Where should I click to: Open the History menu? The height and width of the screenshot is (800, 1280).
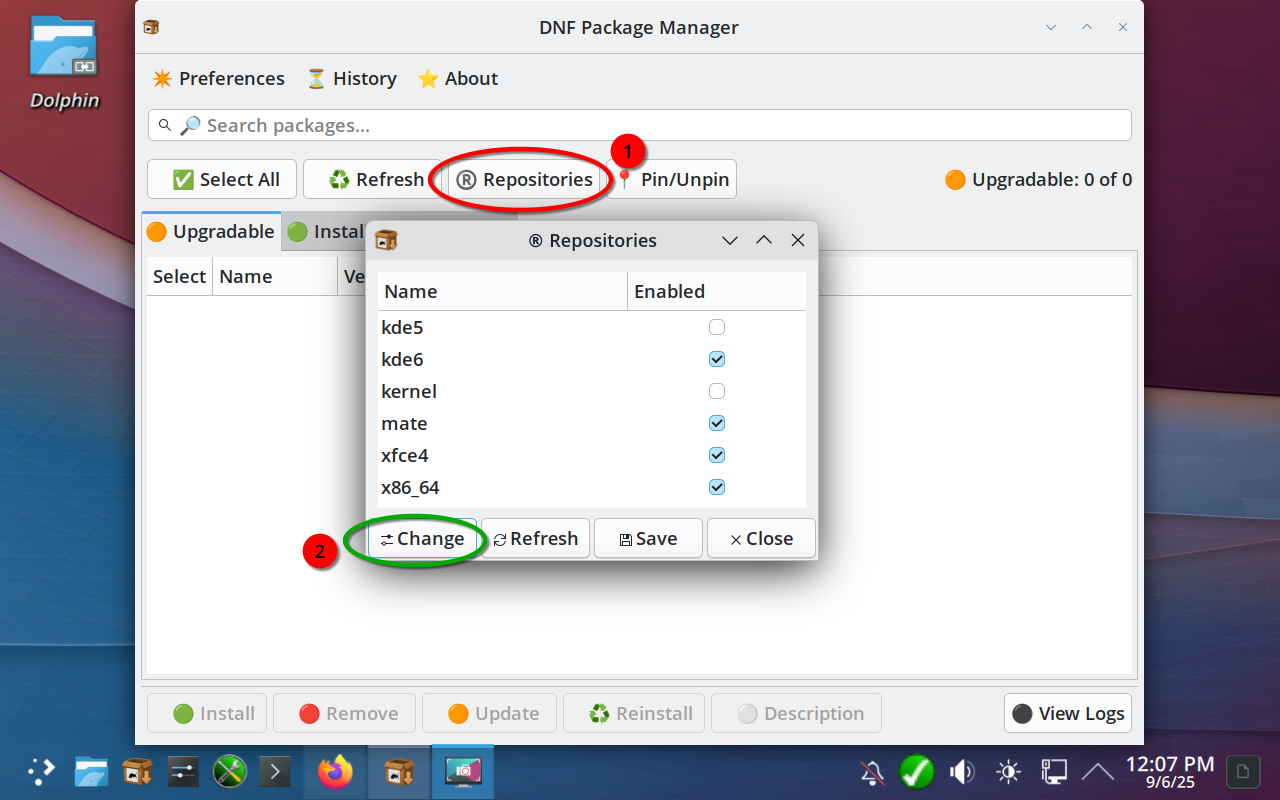[351, 79]
